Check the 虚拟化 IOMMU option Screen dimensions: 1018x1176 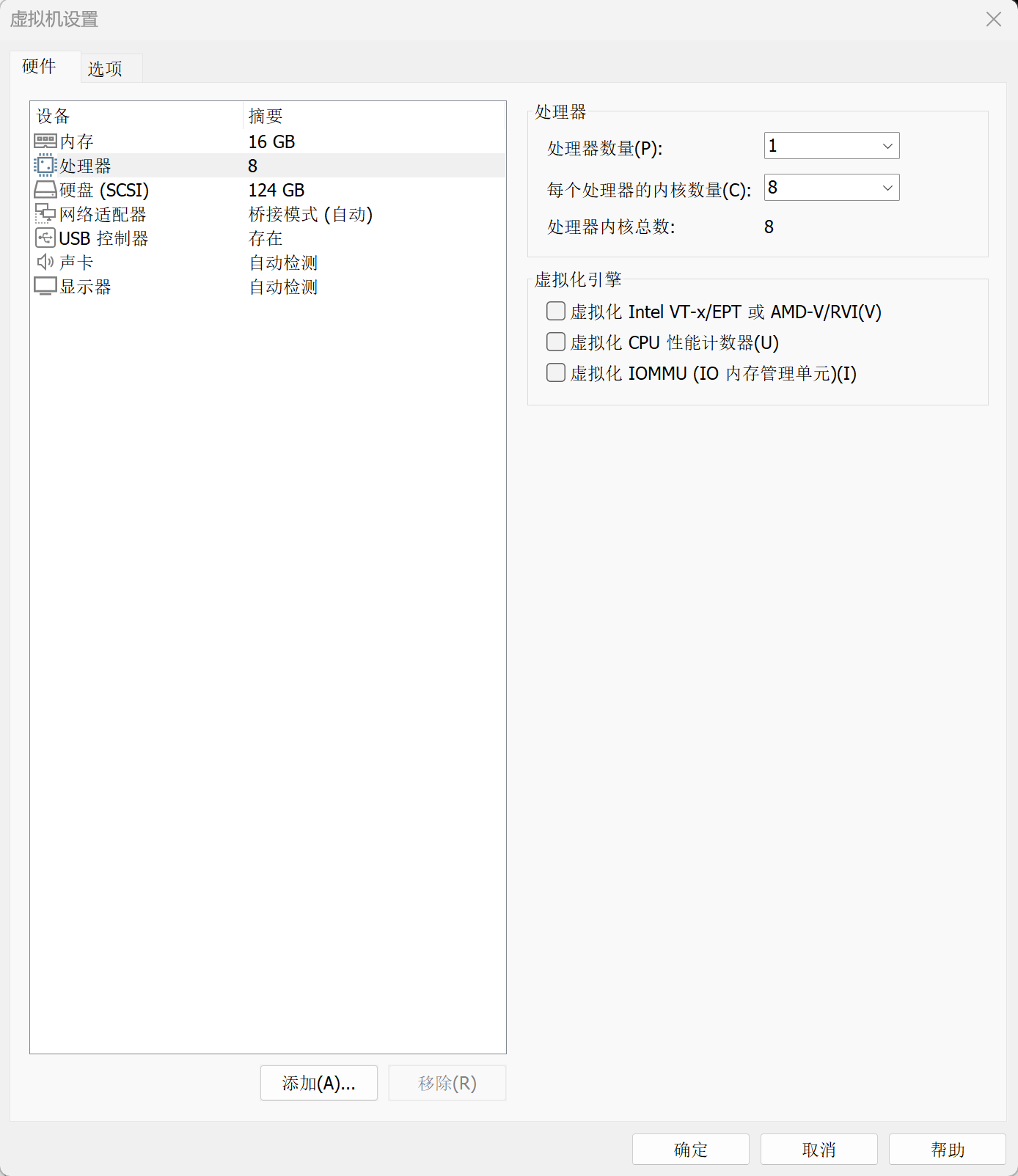point(556,373)
